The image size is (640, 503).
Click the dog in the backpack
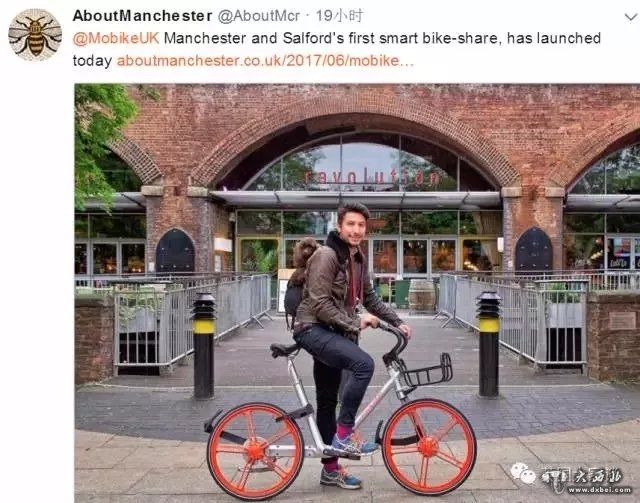[x=302, y=260]
